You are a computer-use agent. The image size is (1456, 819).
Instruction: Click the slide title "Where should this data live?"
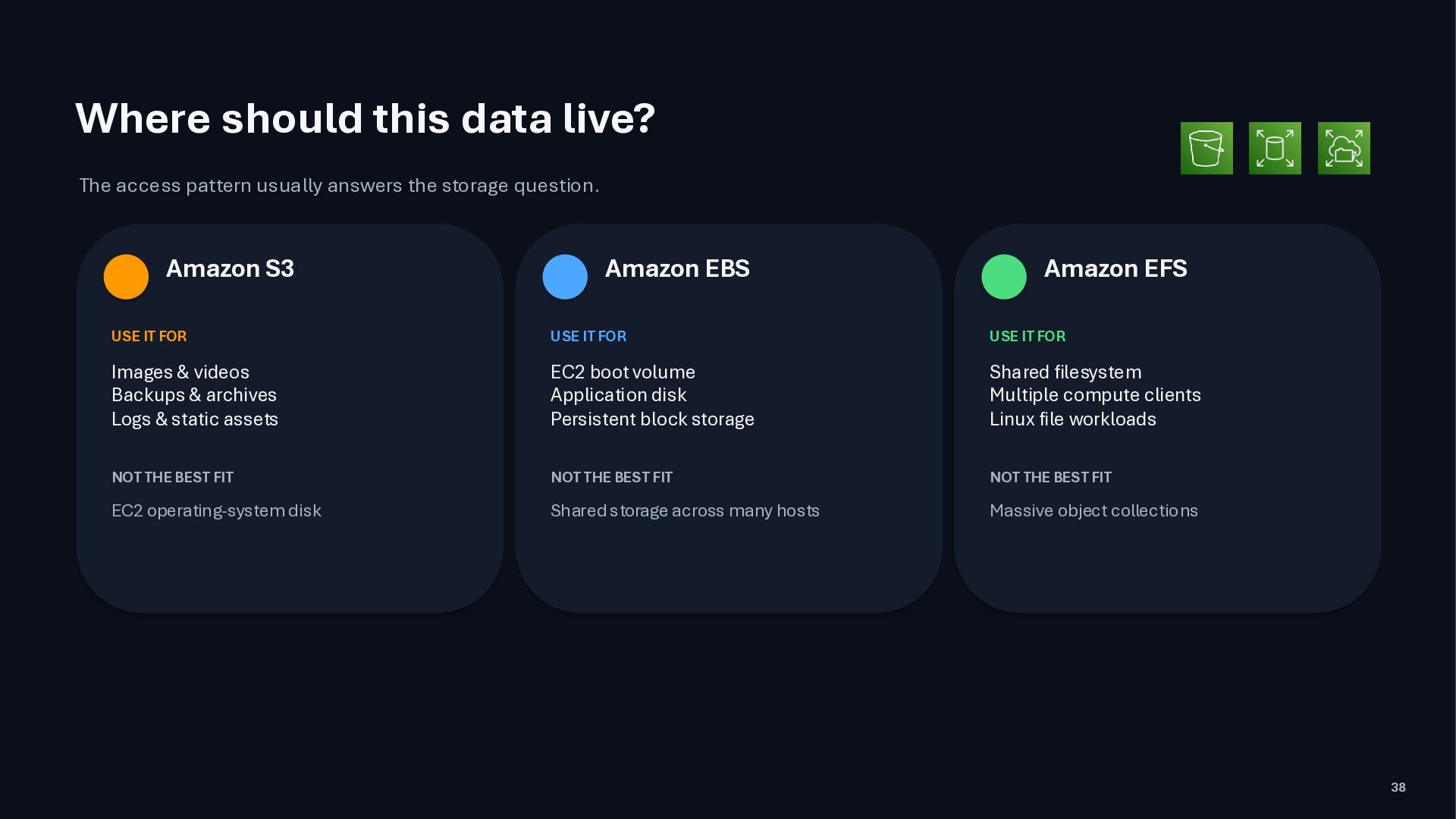(366, 118)
